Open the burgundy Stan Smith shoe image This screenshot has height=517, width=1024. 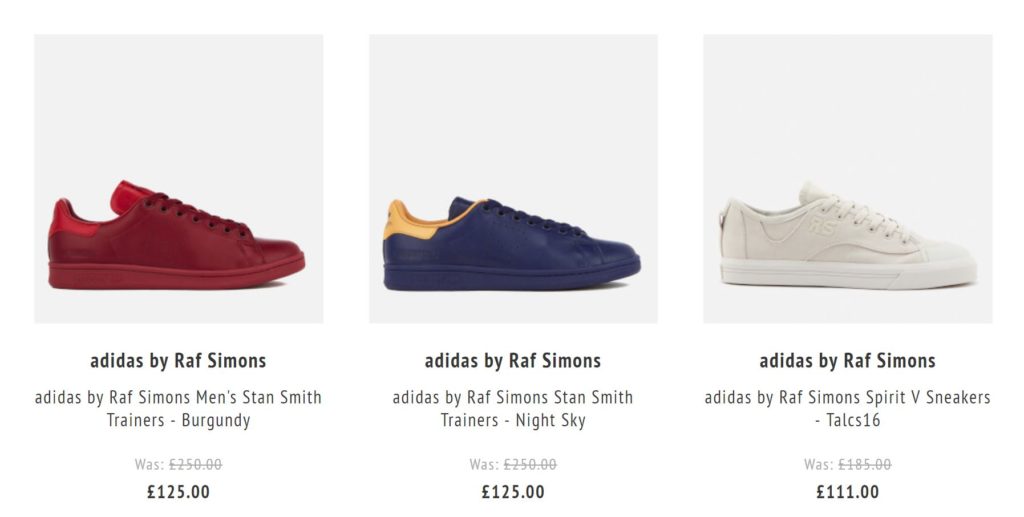(178, 180)
